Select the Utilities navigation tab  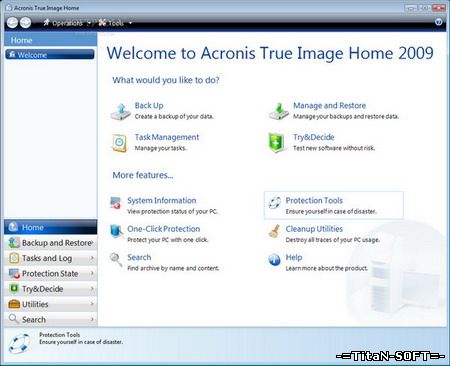click(51, 304)
